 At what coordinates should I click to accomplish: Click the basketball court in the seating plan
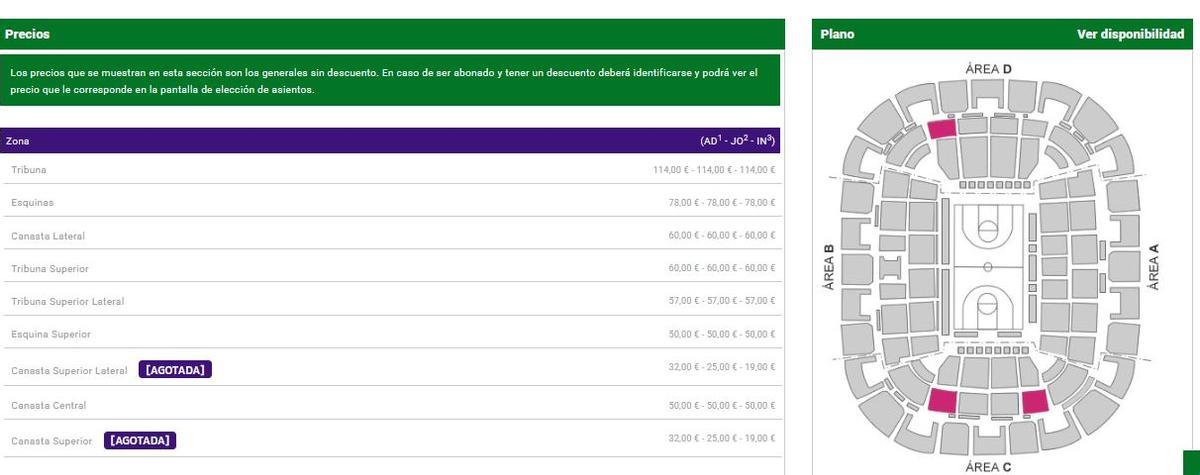pos(987,266)
